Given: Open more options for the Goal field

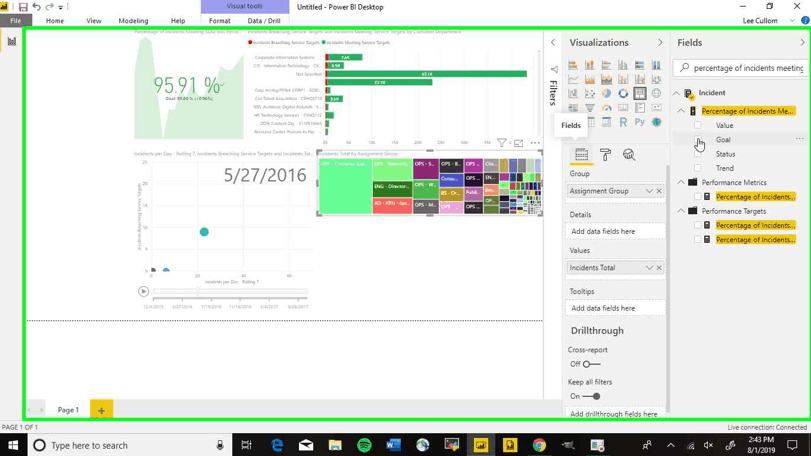Looking at the screenshot, I should click(x=800, y=139).
